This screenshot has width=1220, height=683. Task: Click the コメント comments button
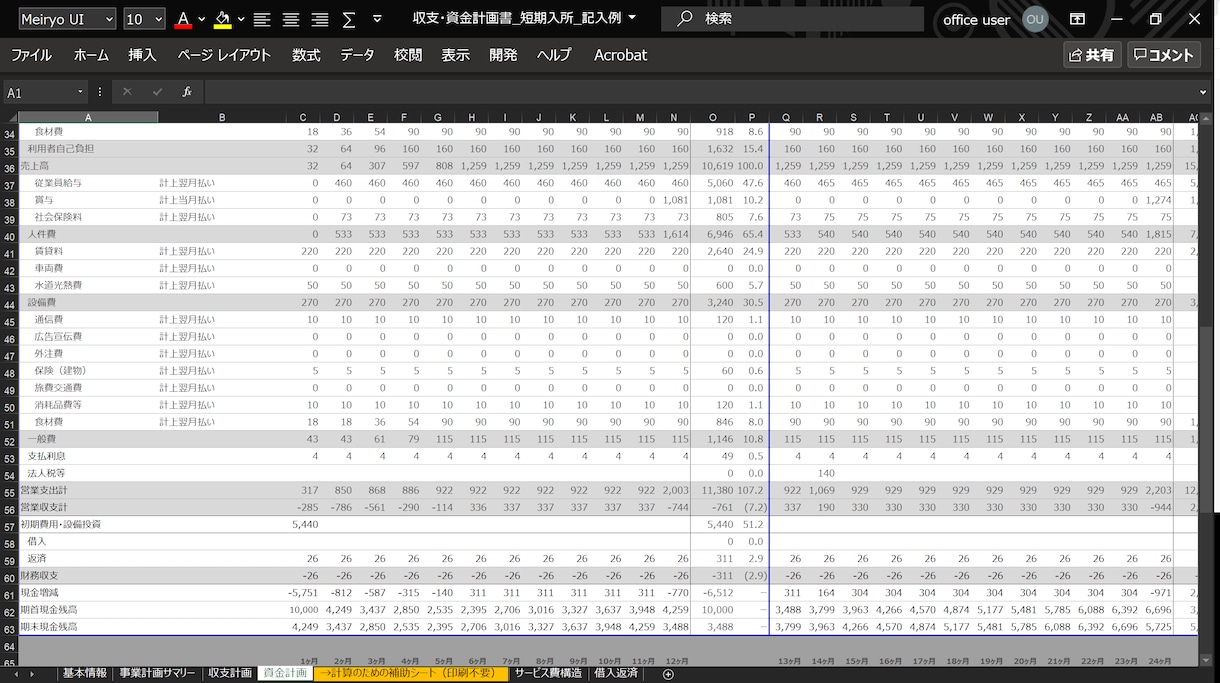(x=1164, y=55)
